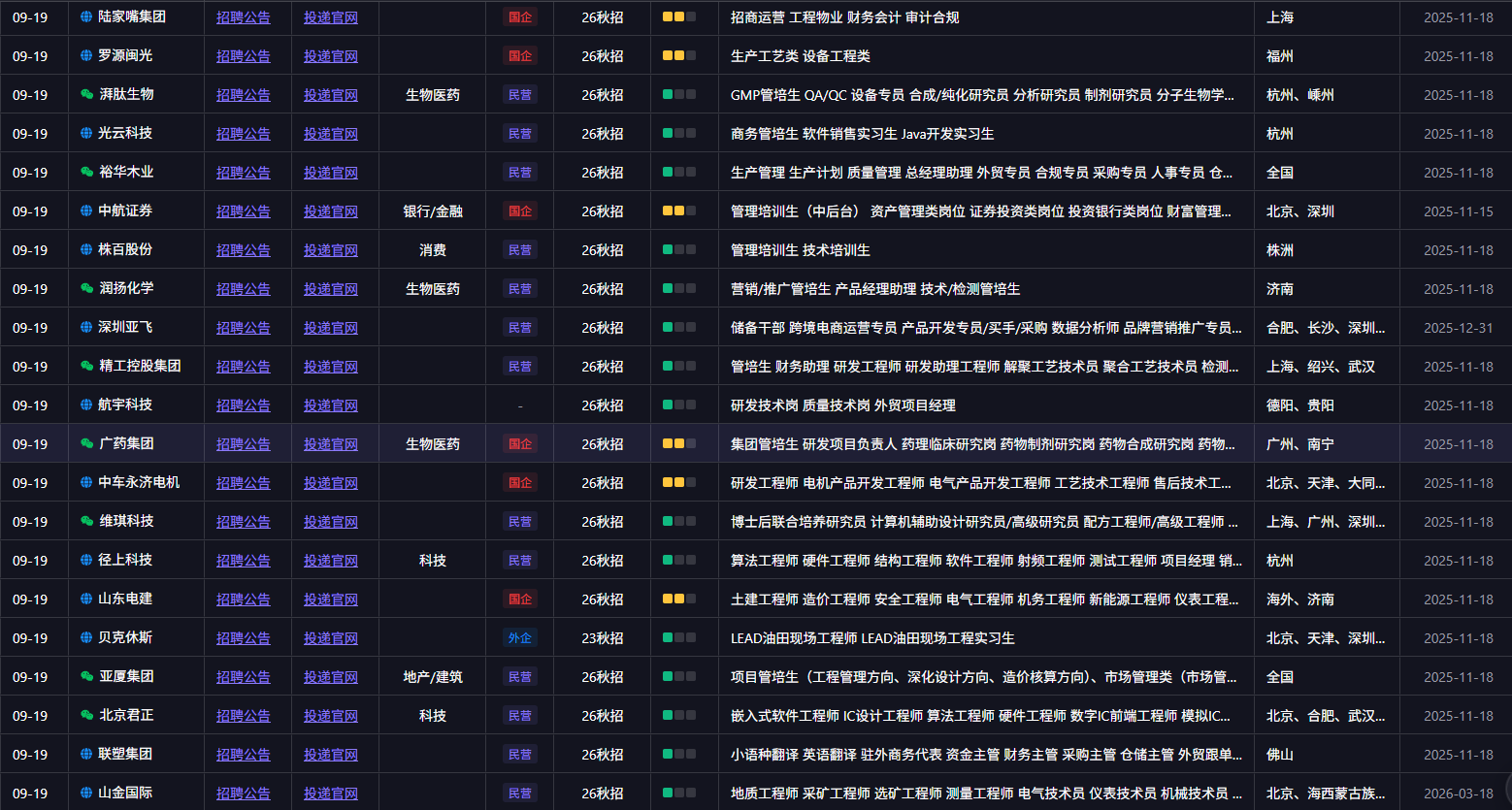Click the 国企 tag in 陆家嘴集团 row
Viewport: 1512px width, 810px height.
click(x=520, y=17)
